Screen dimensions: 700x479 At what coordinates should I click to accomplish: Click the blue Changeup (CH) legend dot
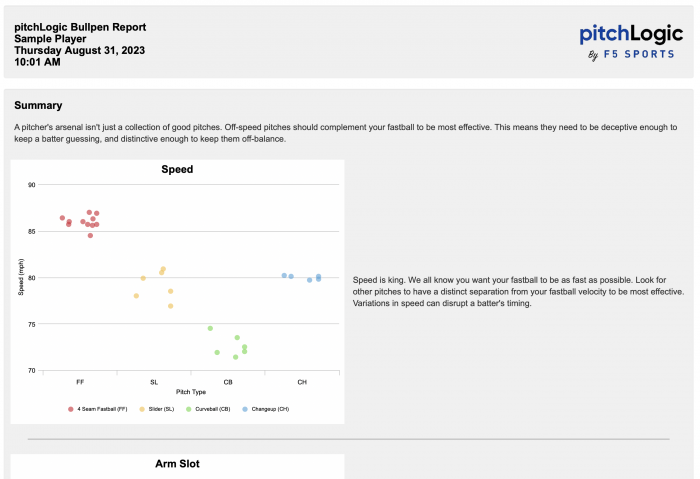click(245, 409)
